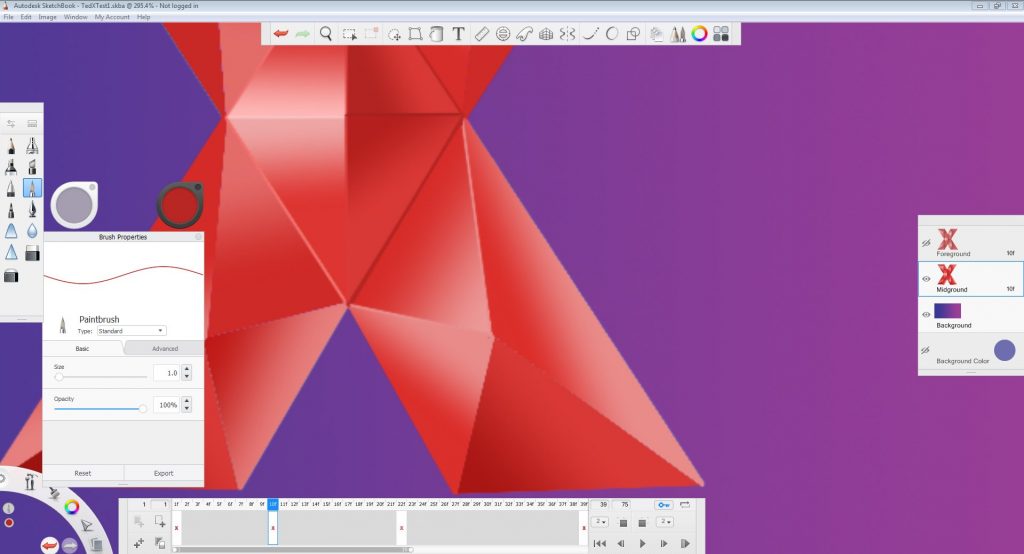
Task: Redo with the green arrow in top toolbar
Action: pos(302,34)
